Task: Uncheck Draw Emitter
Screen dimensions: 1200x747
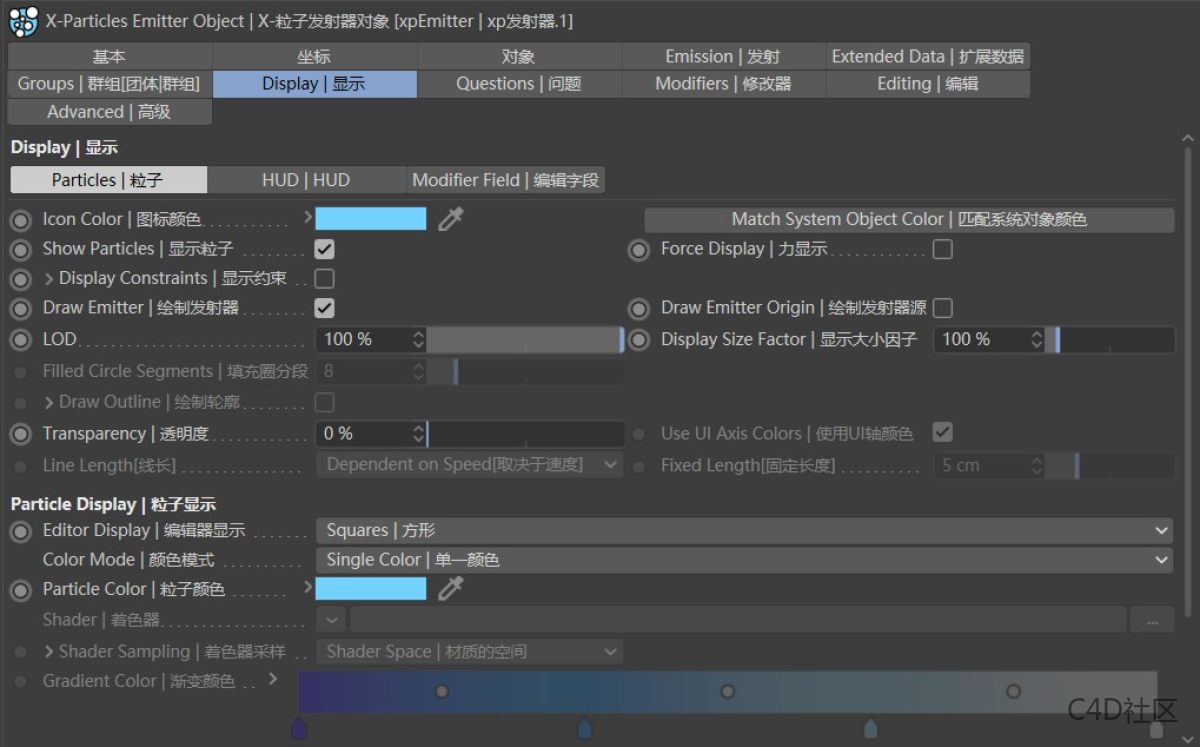Action: (x=323, y=308)
